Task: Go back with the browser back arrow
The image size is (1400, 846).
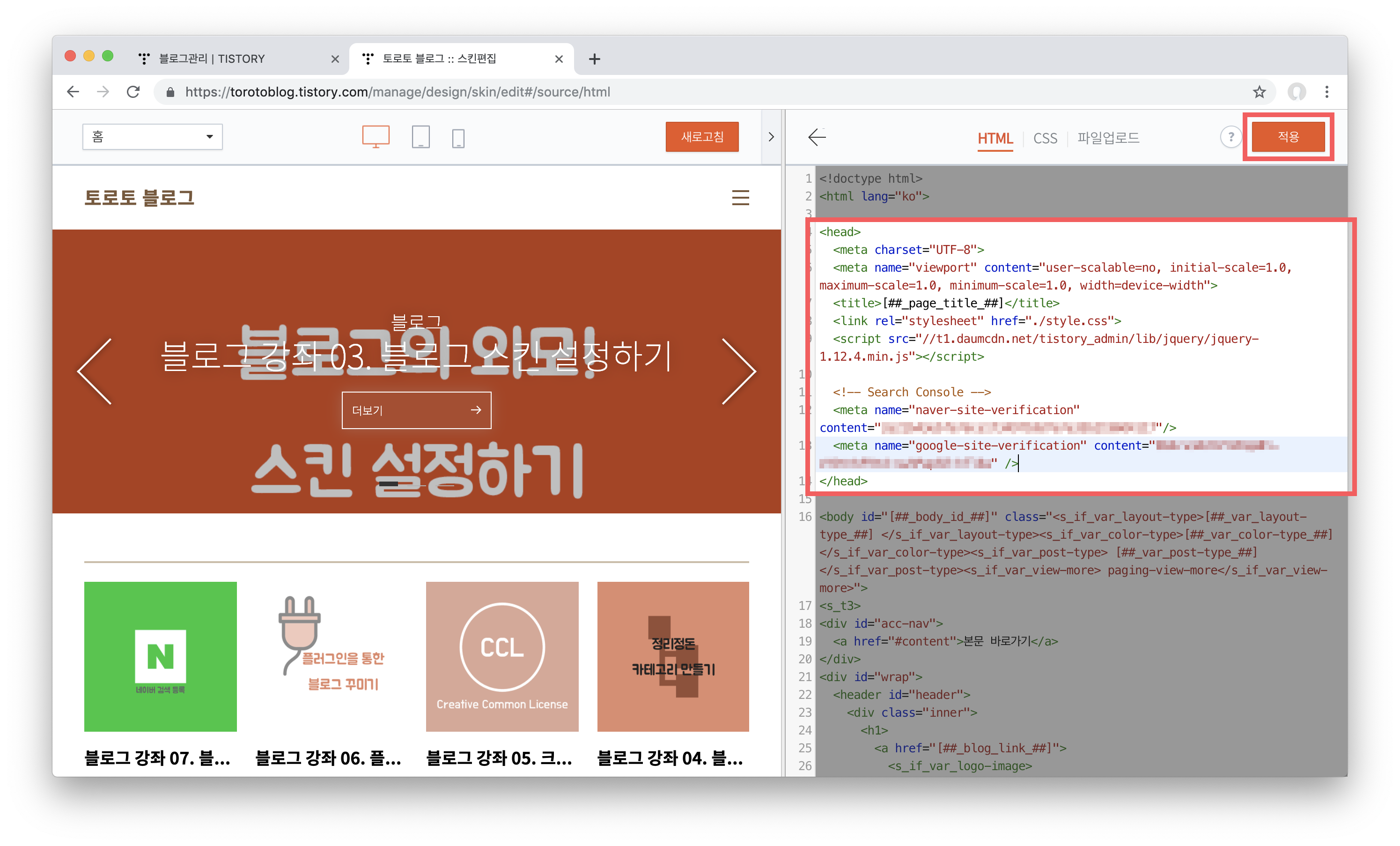Action: pos(73,91)
